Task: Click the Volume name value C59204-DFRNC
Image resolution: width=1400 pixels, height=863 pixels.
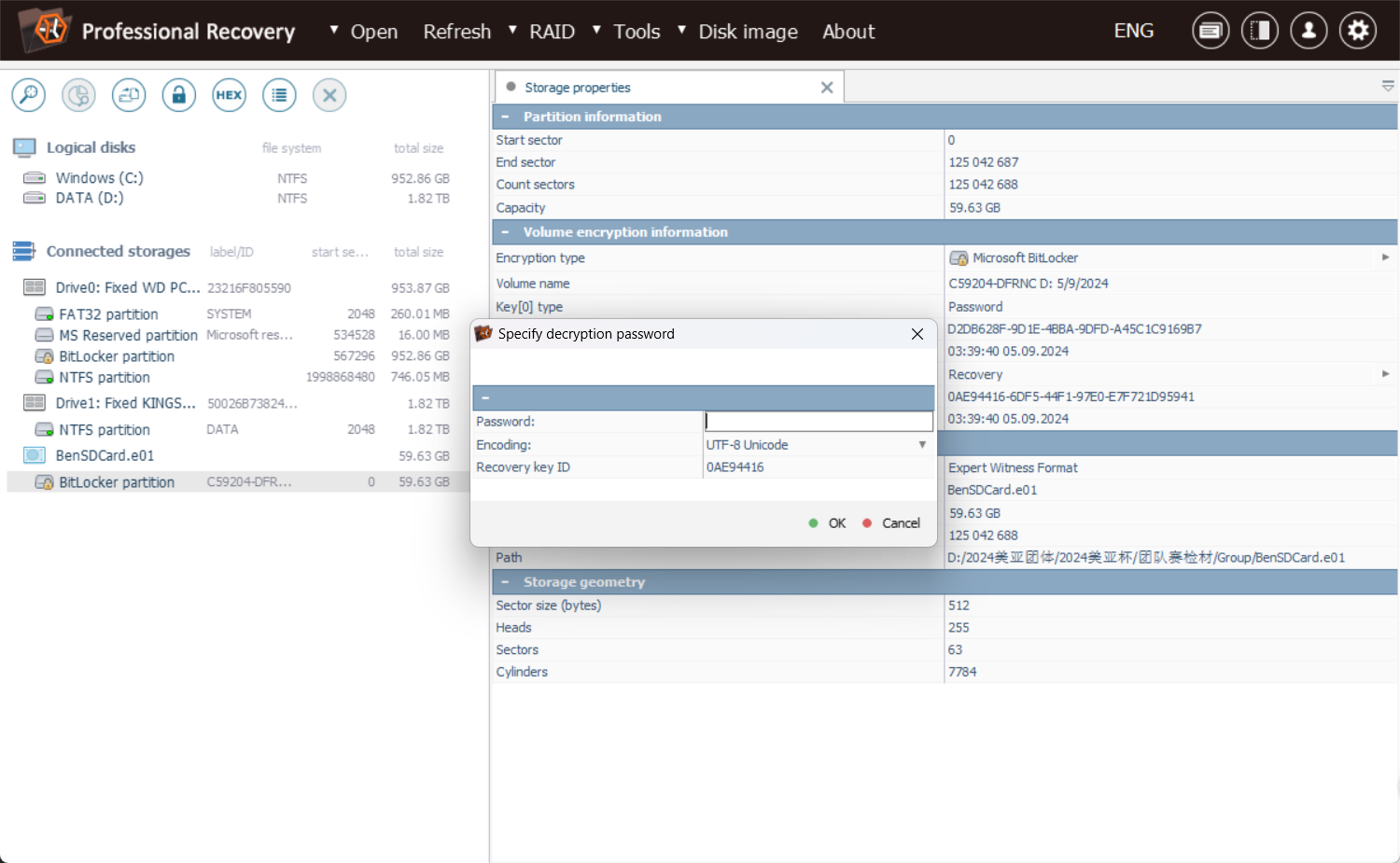Action: pyautogui.click(x=1029, y=284)
